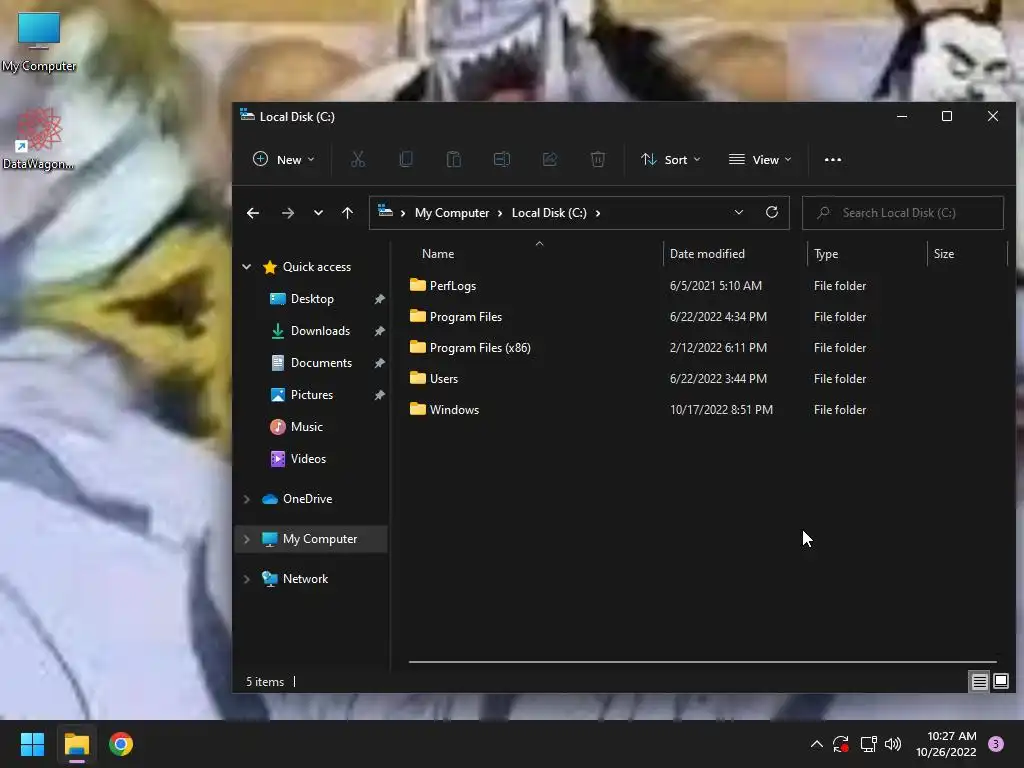Switch to details view layout icon
This screenshot has width=1024, height=768.
point(979,682)
